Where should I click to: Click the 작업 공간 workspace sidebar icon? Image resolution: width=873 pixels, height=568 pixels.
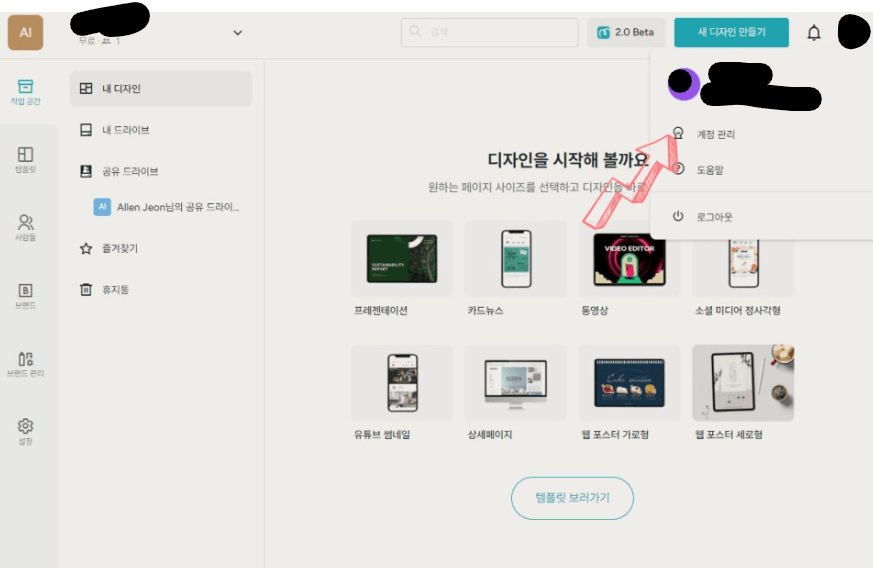(x=26, y=91)
